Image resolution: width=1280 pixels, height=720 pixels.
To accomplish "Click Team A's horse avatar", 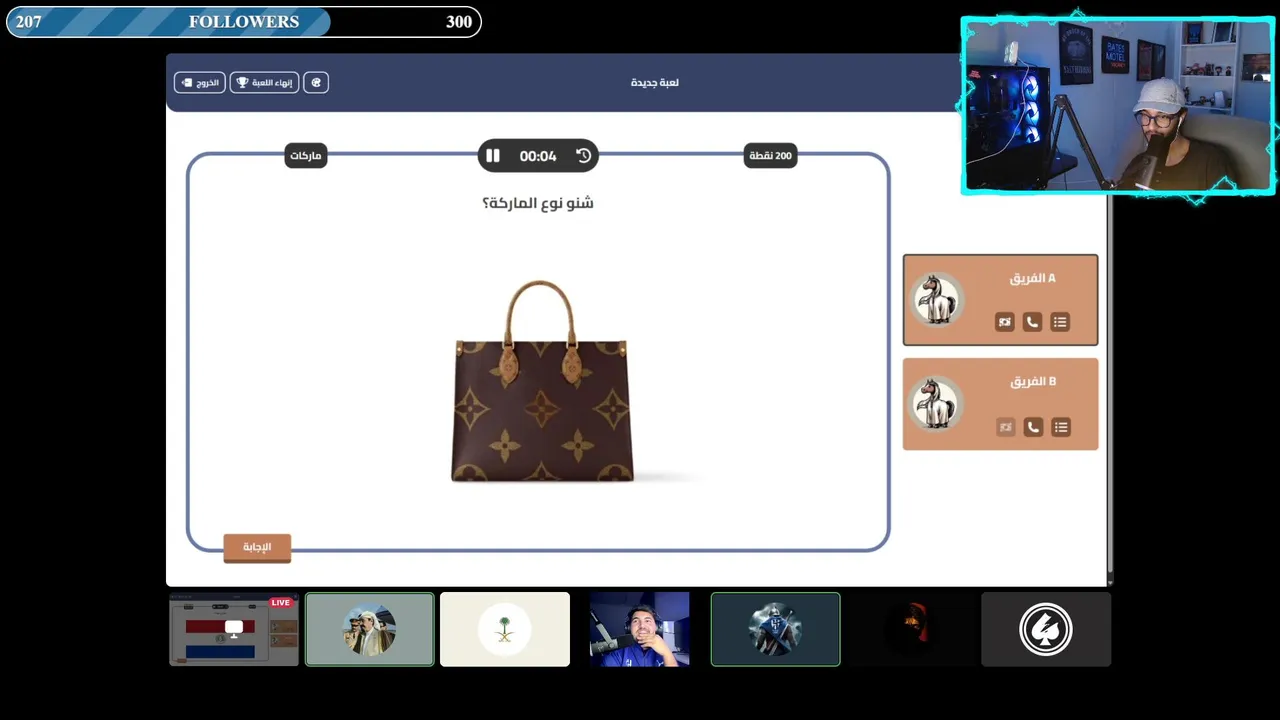I will point(937,300).
